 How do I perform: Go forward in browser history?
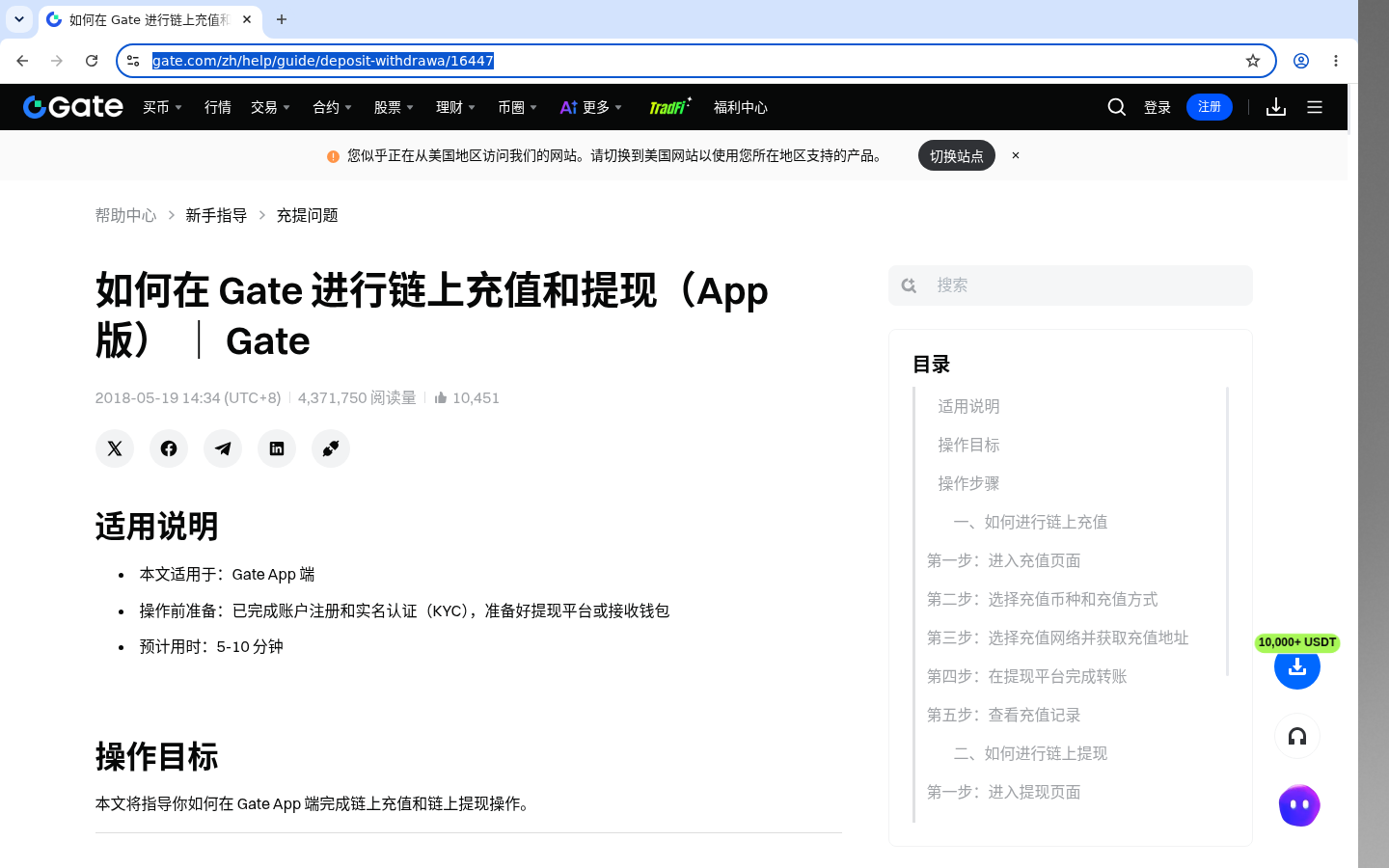click(57, 61)
